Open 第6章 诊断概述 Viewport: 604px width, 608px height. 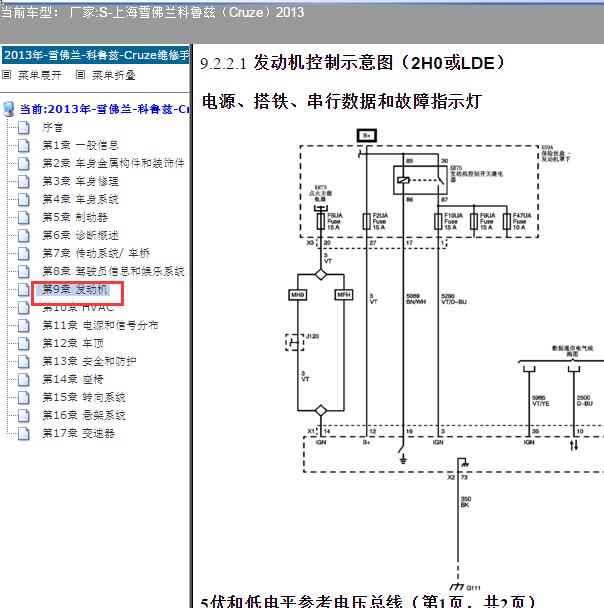click(x=80, y=235)
